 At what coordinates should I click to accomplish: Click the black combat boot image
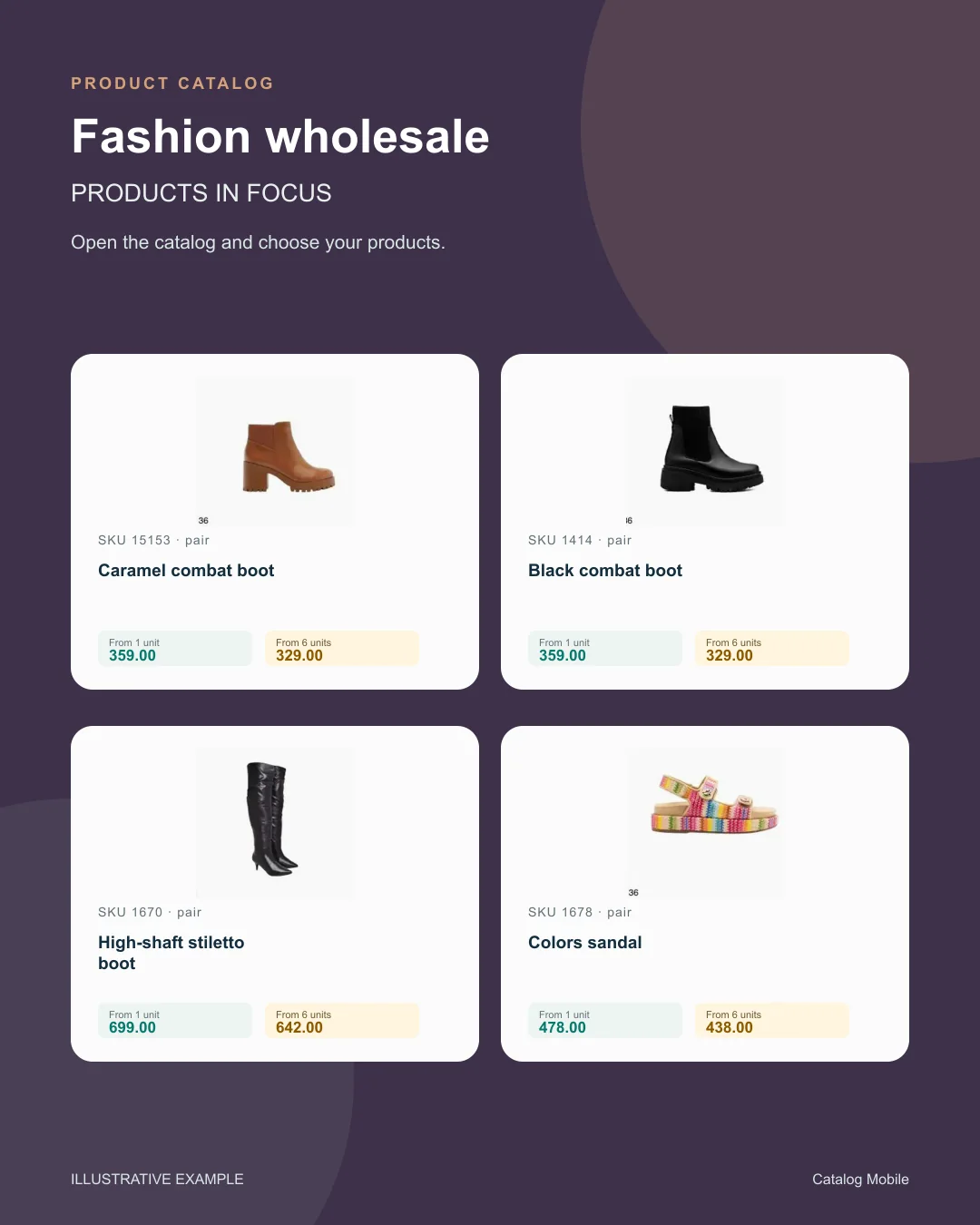point(705,452)
